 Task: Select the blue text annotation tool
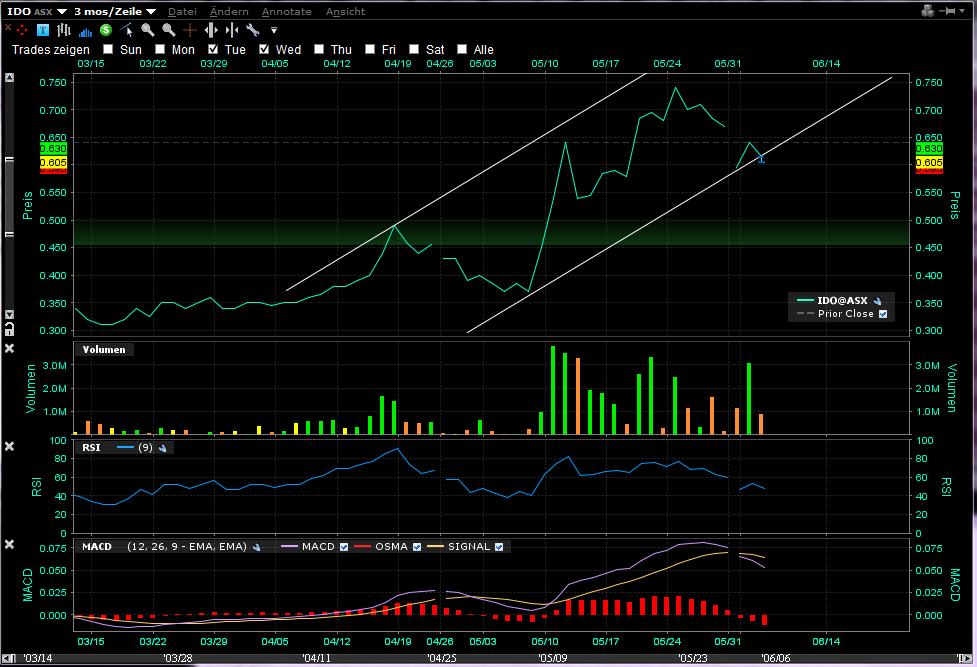43,30
